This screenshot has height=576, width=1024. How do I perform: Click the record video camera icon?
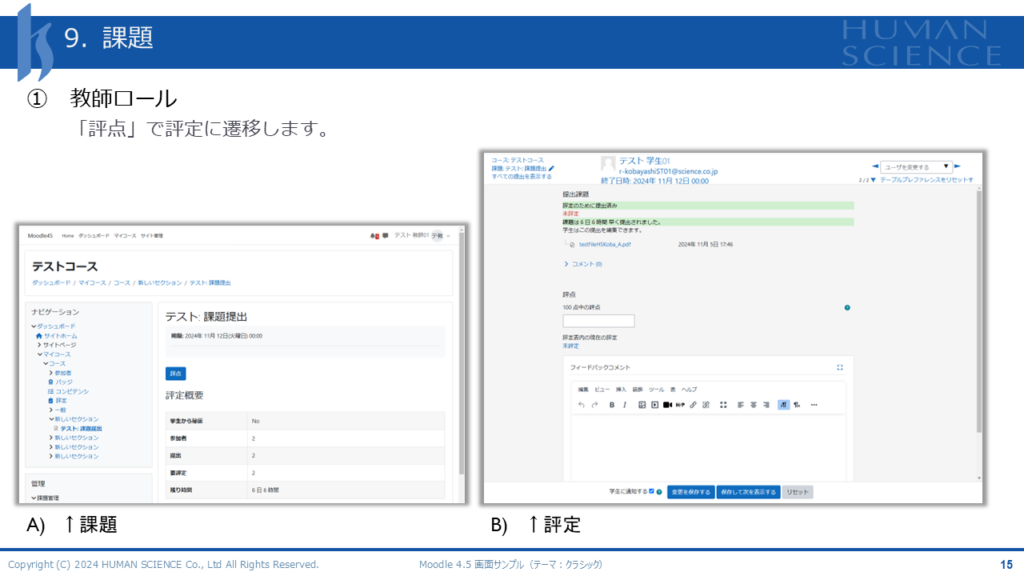(x=667, y=405)
